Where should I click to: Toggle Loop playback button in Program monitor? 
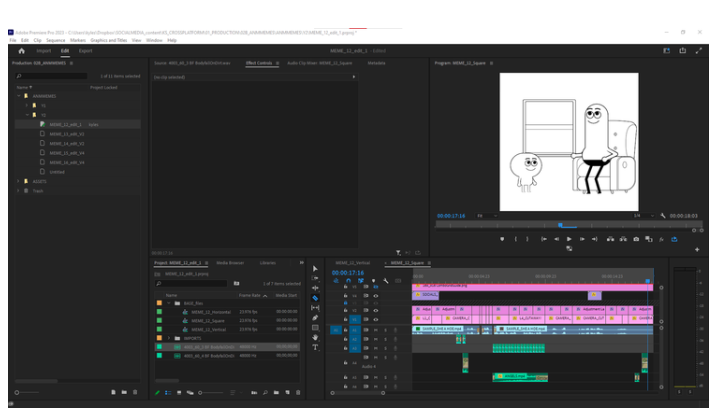coord(674,239)
